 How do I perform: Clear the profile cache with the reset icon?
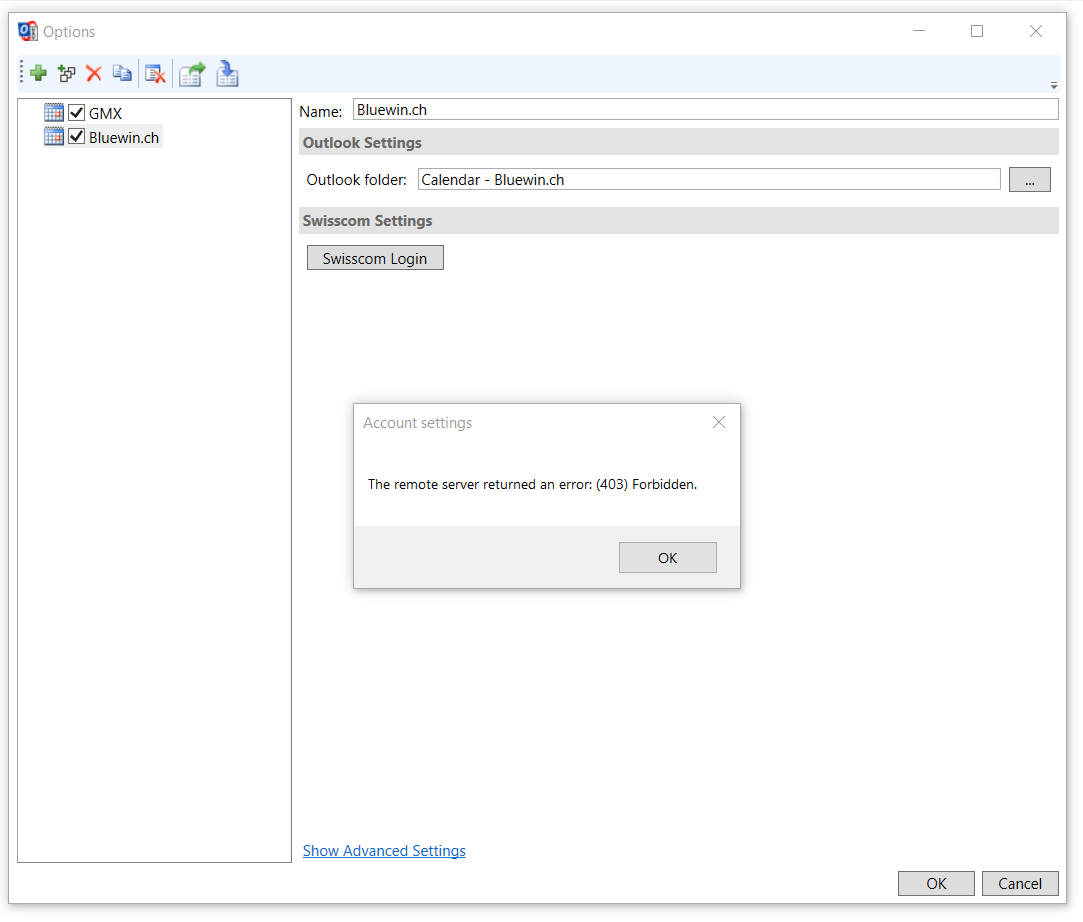(x=155, y=73)
